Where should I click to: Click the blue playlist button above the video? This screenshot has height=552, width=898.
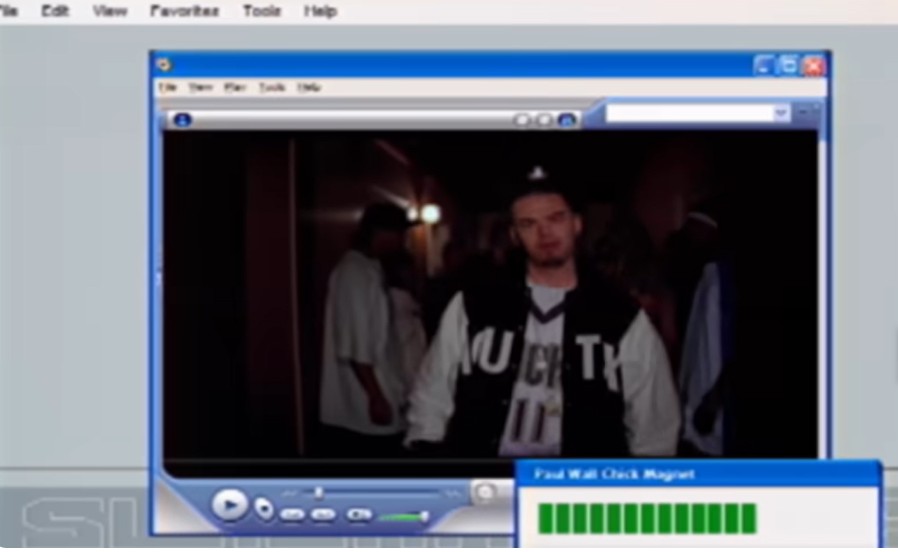click(x=567, y=120)
